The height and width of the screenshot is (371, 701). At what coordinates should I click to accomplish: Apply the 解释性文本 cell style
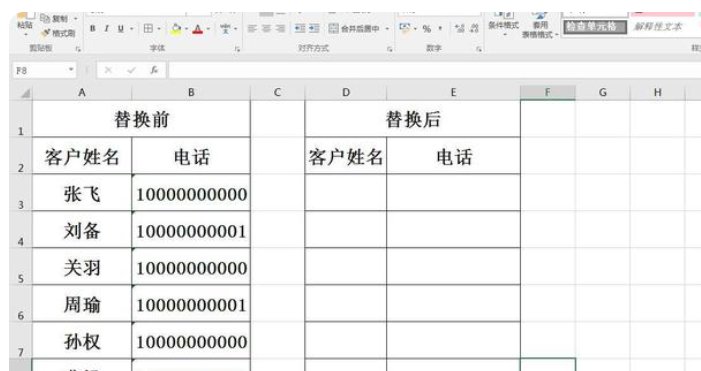[658, 27]
